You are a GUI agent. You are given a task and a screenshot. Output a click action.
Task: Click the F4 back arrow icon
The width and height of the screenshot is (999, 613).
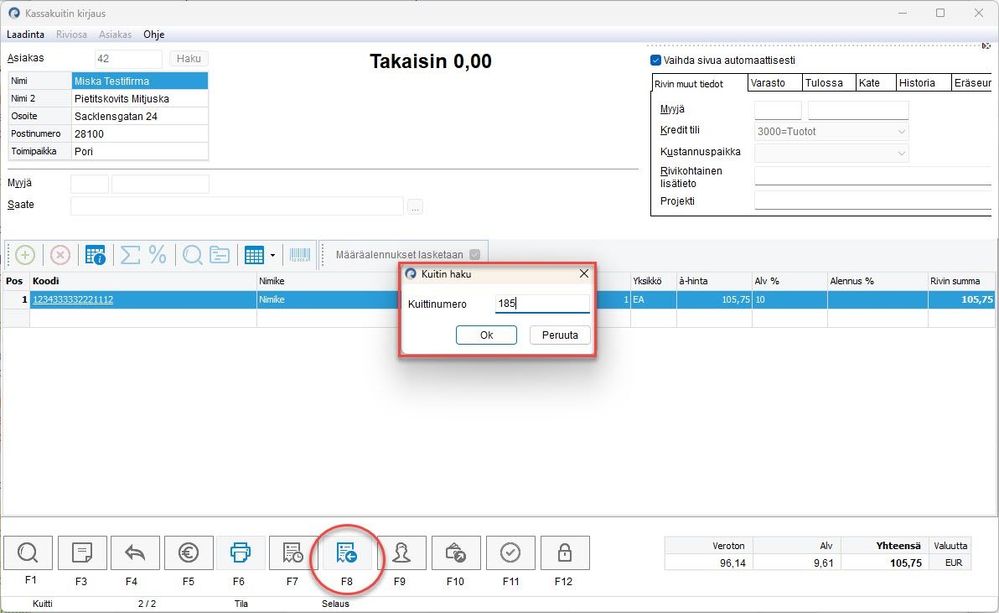(135, 553)
